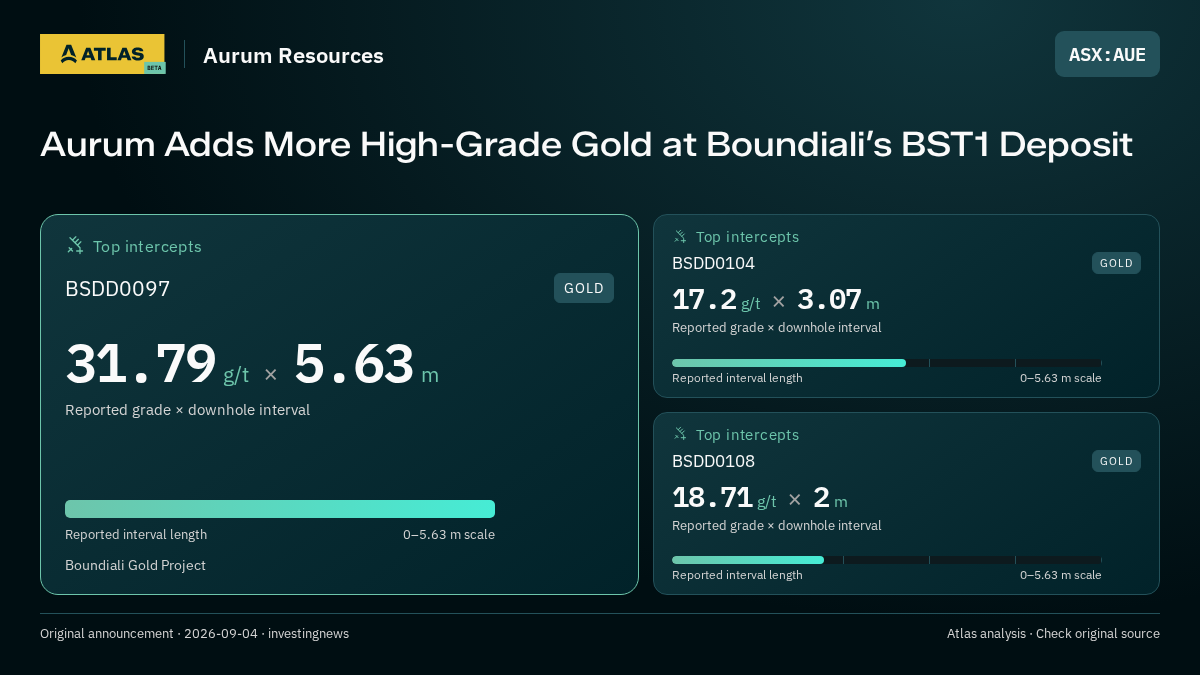
Task: Click the ASX:AUE ticker badge
Action: click(1107, 54)
